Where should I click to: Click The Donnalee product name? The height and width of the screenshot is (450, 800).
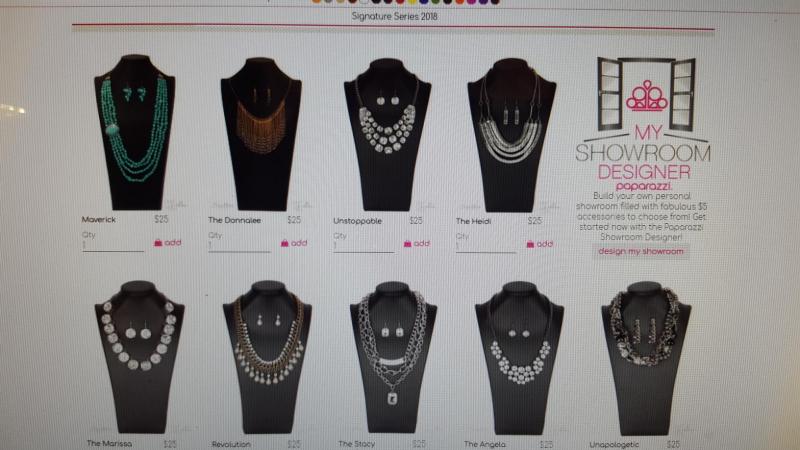point(234,220)
